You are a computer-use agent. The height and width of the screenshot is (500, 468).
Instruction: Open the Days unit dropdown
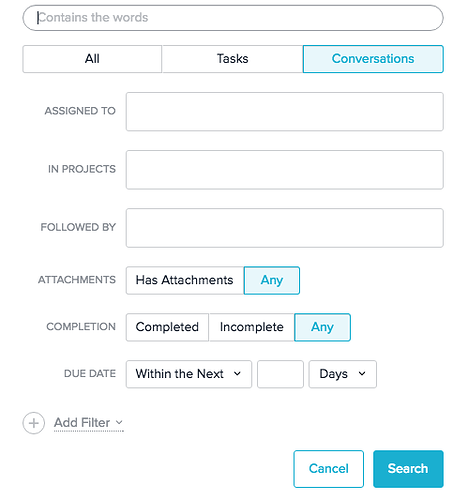tap(343, 374)
